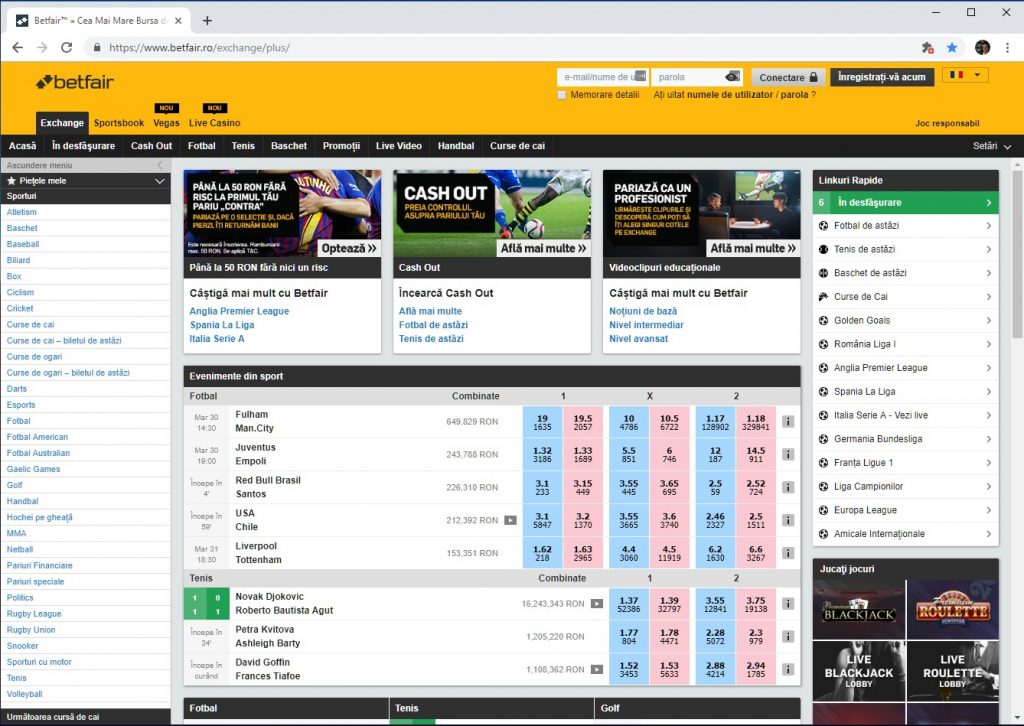Expand the Setări dropdown
The width and height of the screenshot is (1024, 726).
tap(992, 146)
